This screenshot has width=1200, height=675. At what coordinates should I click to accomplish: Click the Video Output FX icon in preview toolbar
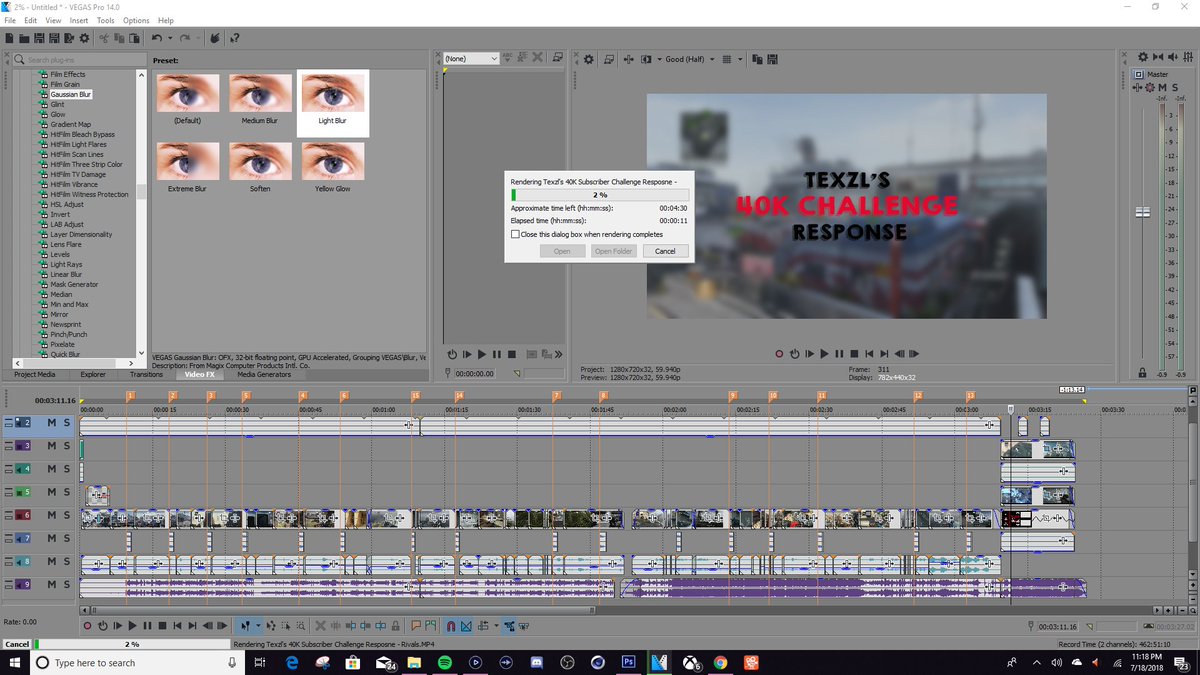[x=629, y=59]
